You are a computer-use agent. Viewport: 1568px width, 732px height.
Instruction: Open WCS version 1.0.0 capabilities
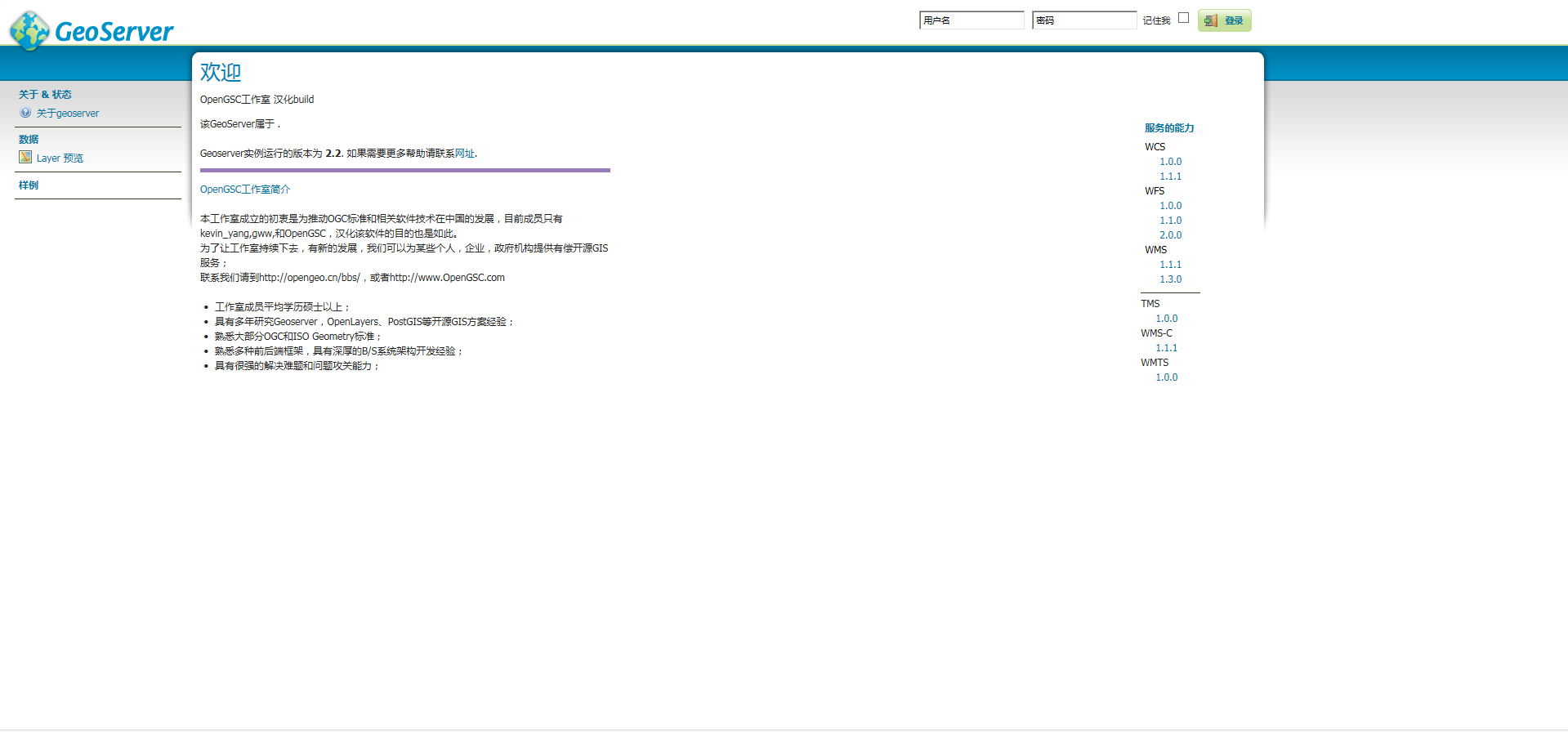coord(1170,162)
